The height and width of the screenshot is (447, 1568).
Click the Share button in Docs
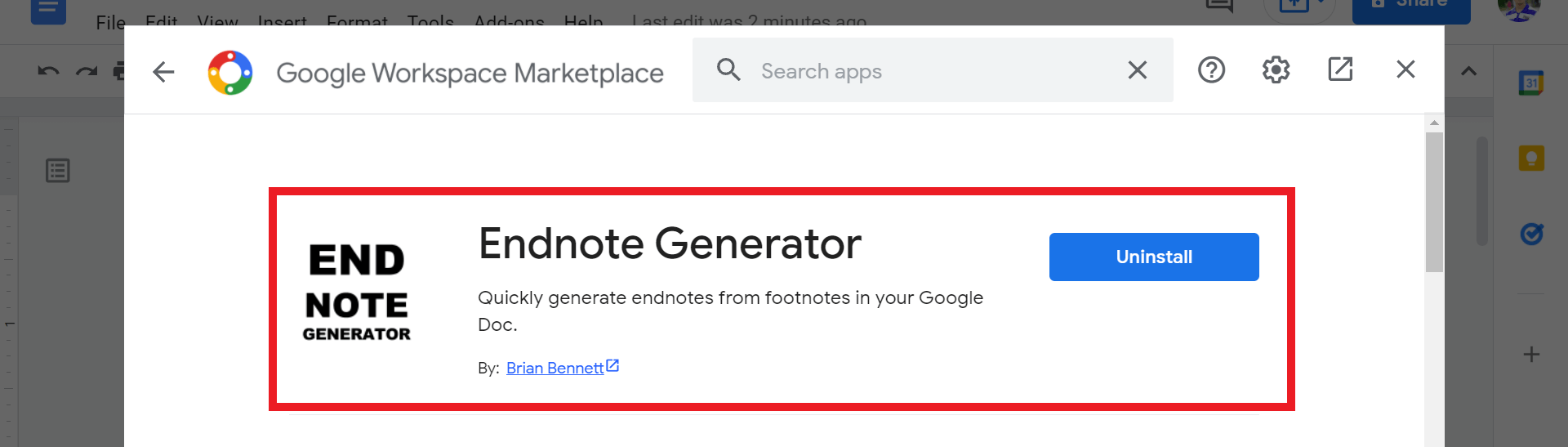coord(1411,10)
